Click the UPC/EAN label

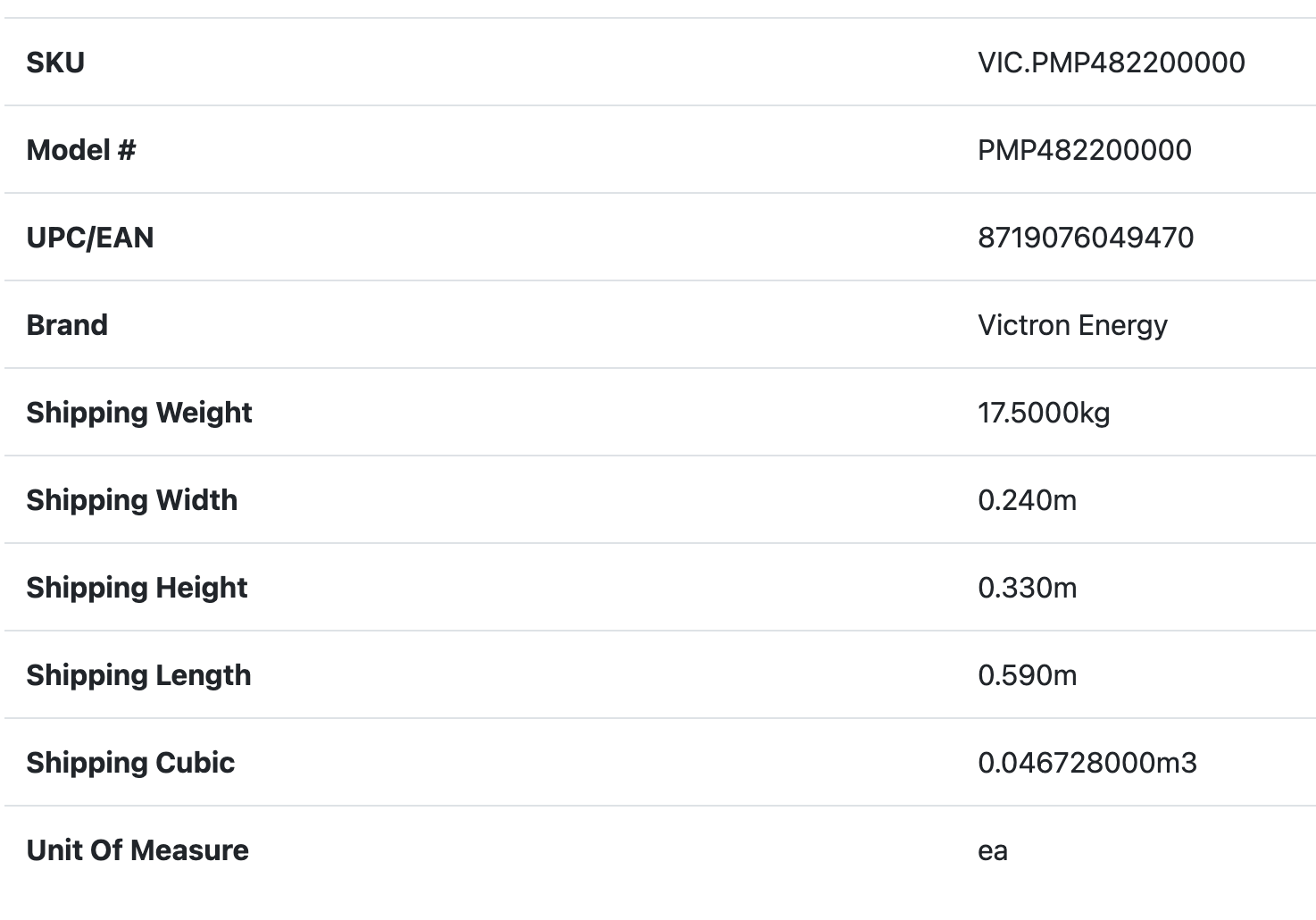[x=90, y=238]
